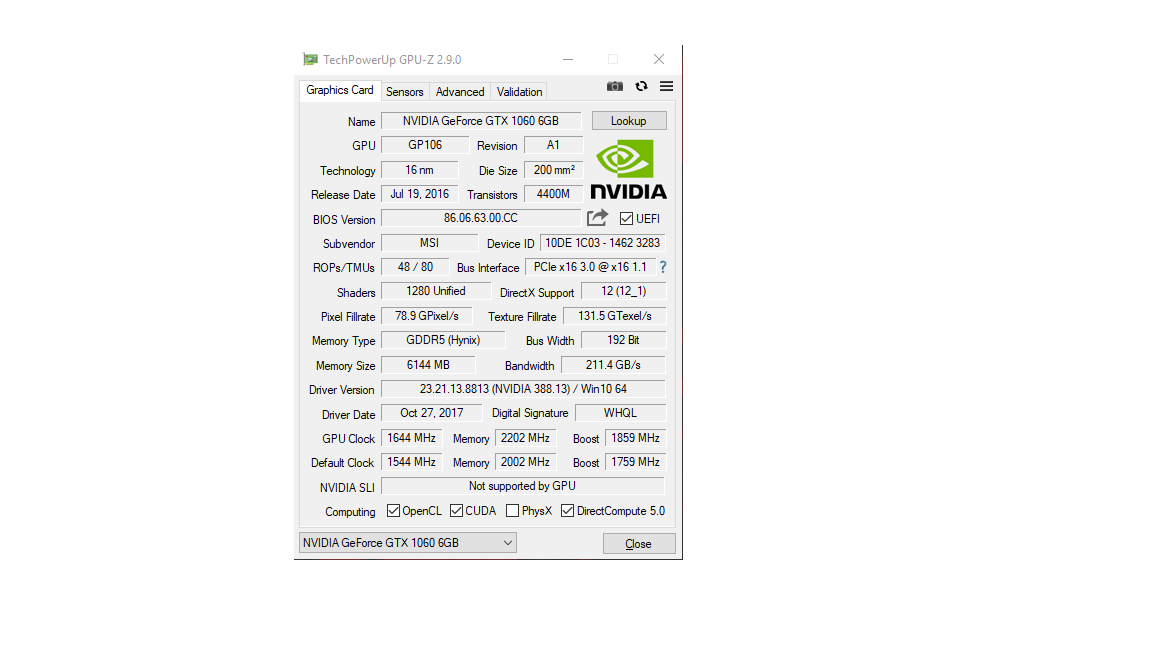Open the Advanced tab

pos(460,92)
